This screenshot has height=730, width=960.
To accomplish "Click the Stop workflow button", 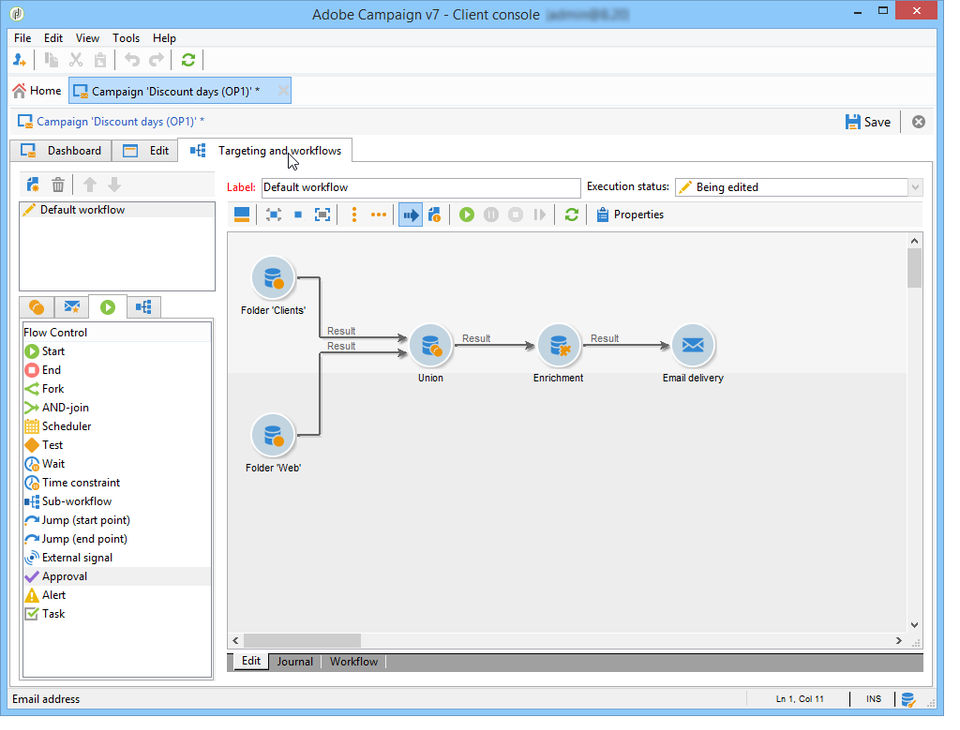I will 516,215.
